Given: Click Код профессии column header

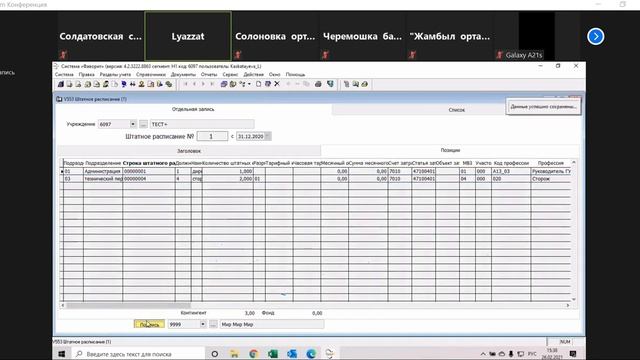Looking at the screenshot, I should [511, 163].
